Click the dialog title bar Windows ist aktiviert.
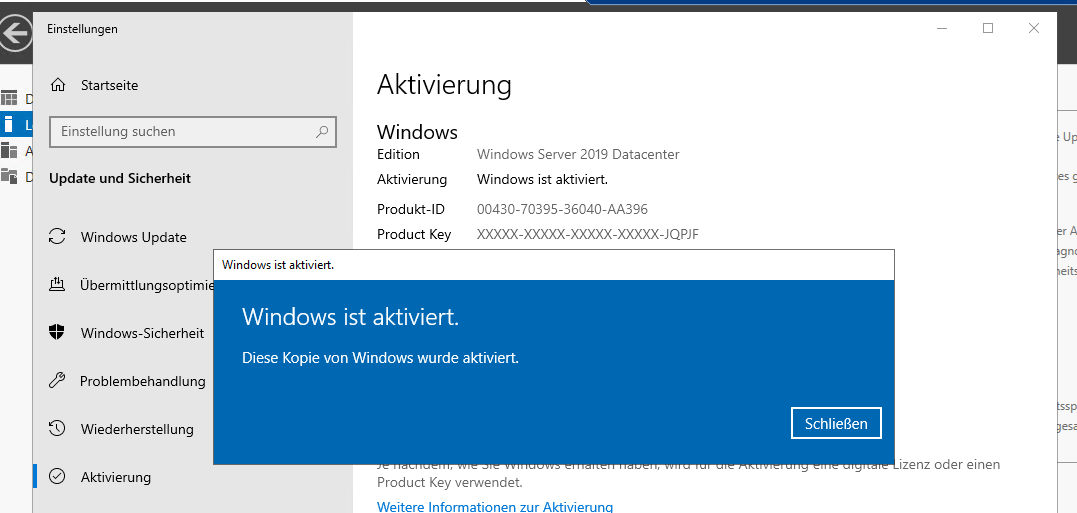 (554, 264)
